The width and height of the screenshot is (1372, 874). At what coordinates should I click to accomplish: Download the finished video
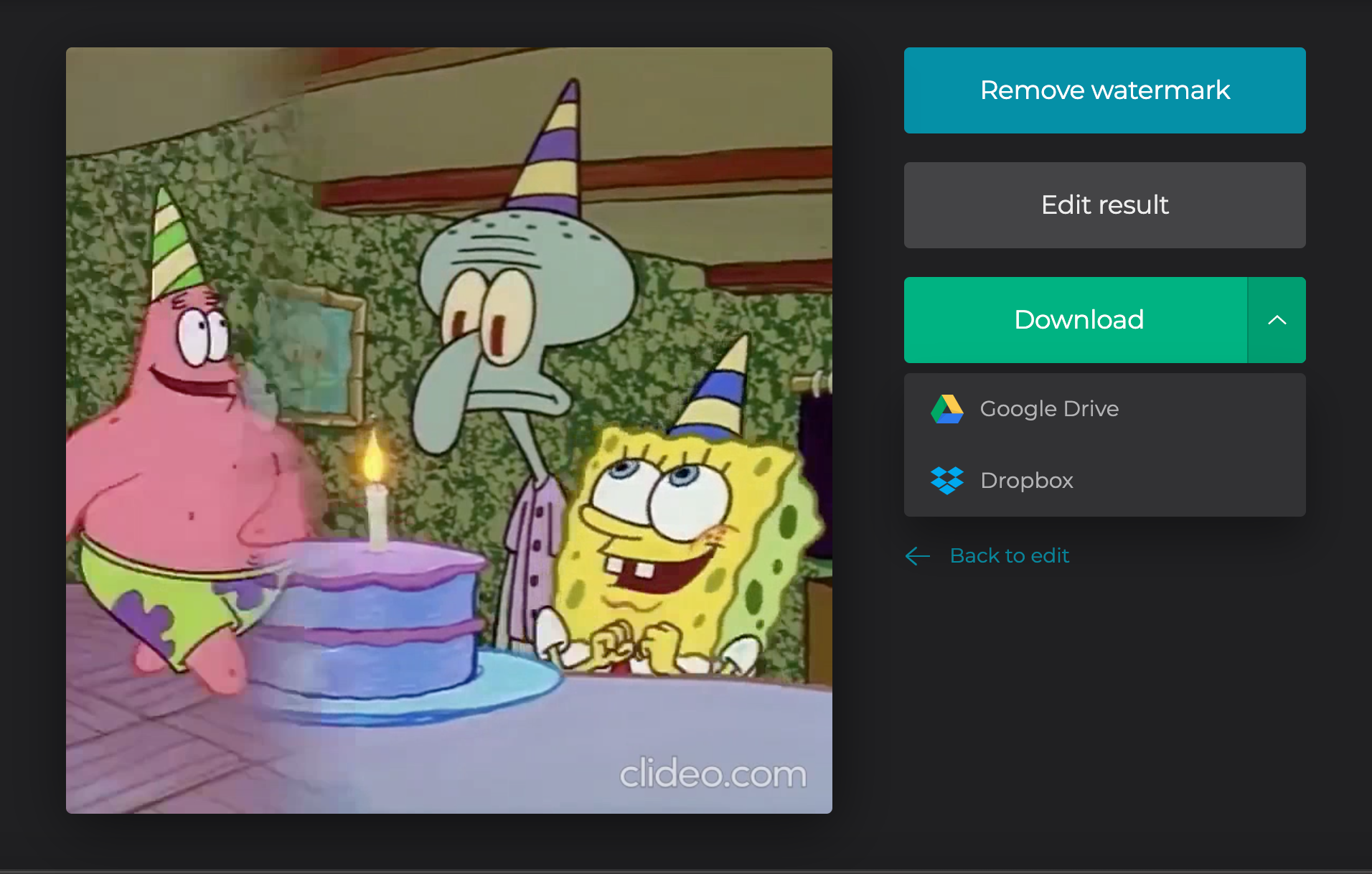[x=1076, y=320]
